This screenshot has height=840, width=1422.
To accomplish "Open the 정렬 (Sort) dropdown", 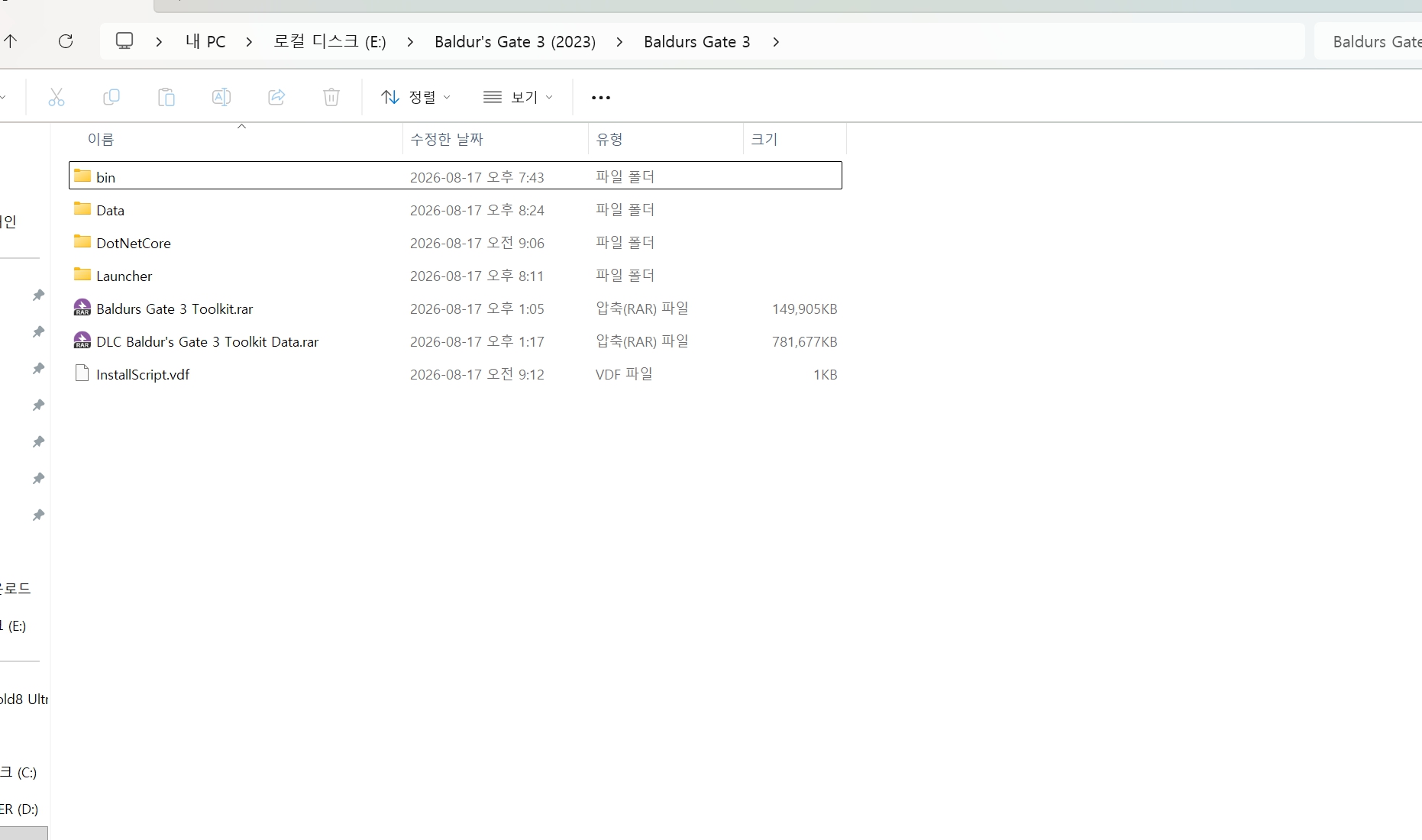I will pos(416,97).
